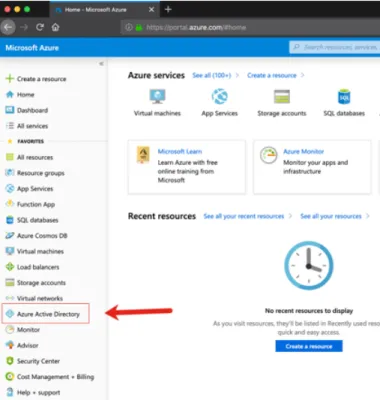Click the Security Center shield icon

(10, 361)
